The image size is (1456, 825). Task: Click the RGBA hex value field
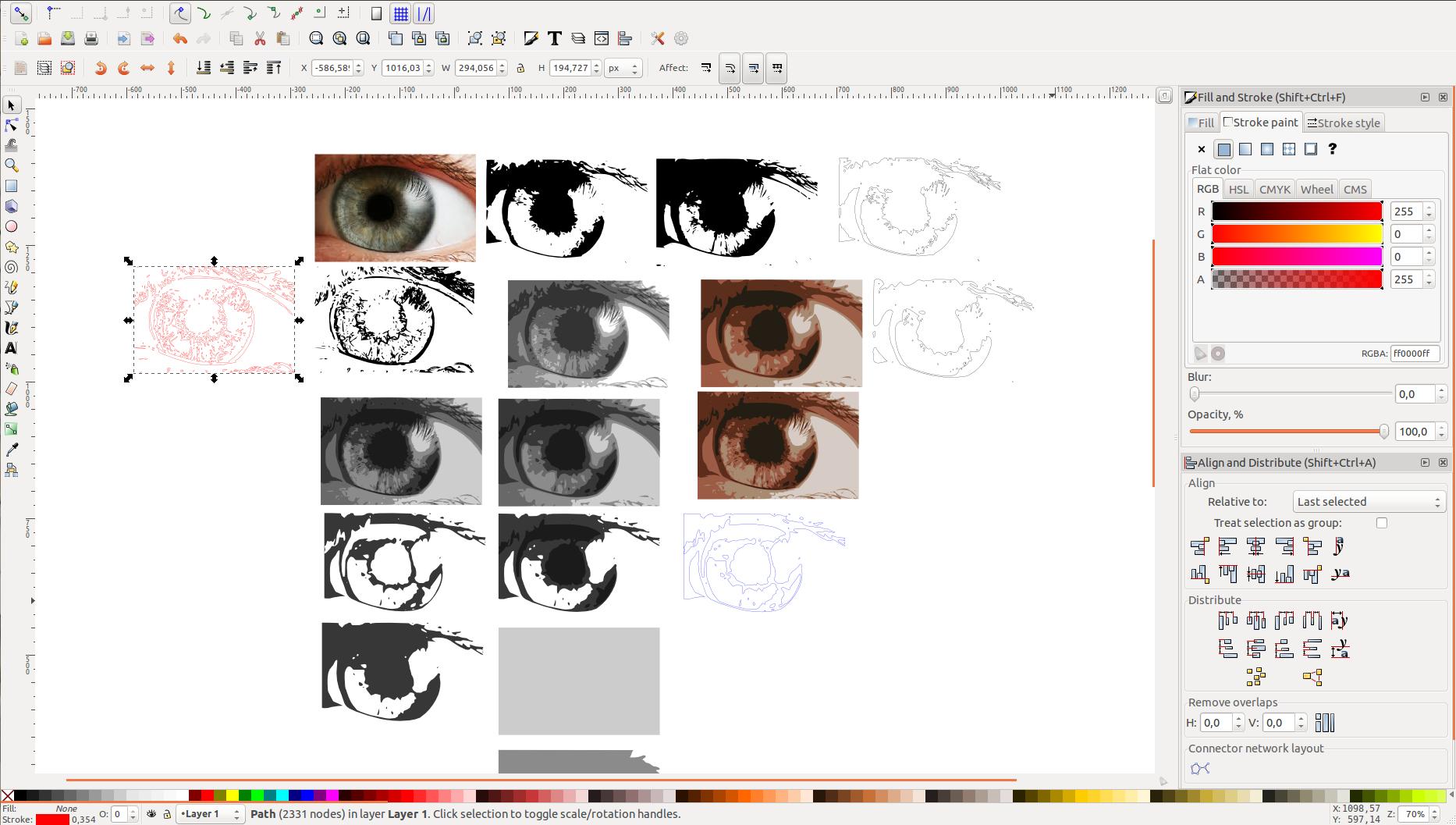coord(1415,354)
